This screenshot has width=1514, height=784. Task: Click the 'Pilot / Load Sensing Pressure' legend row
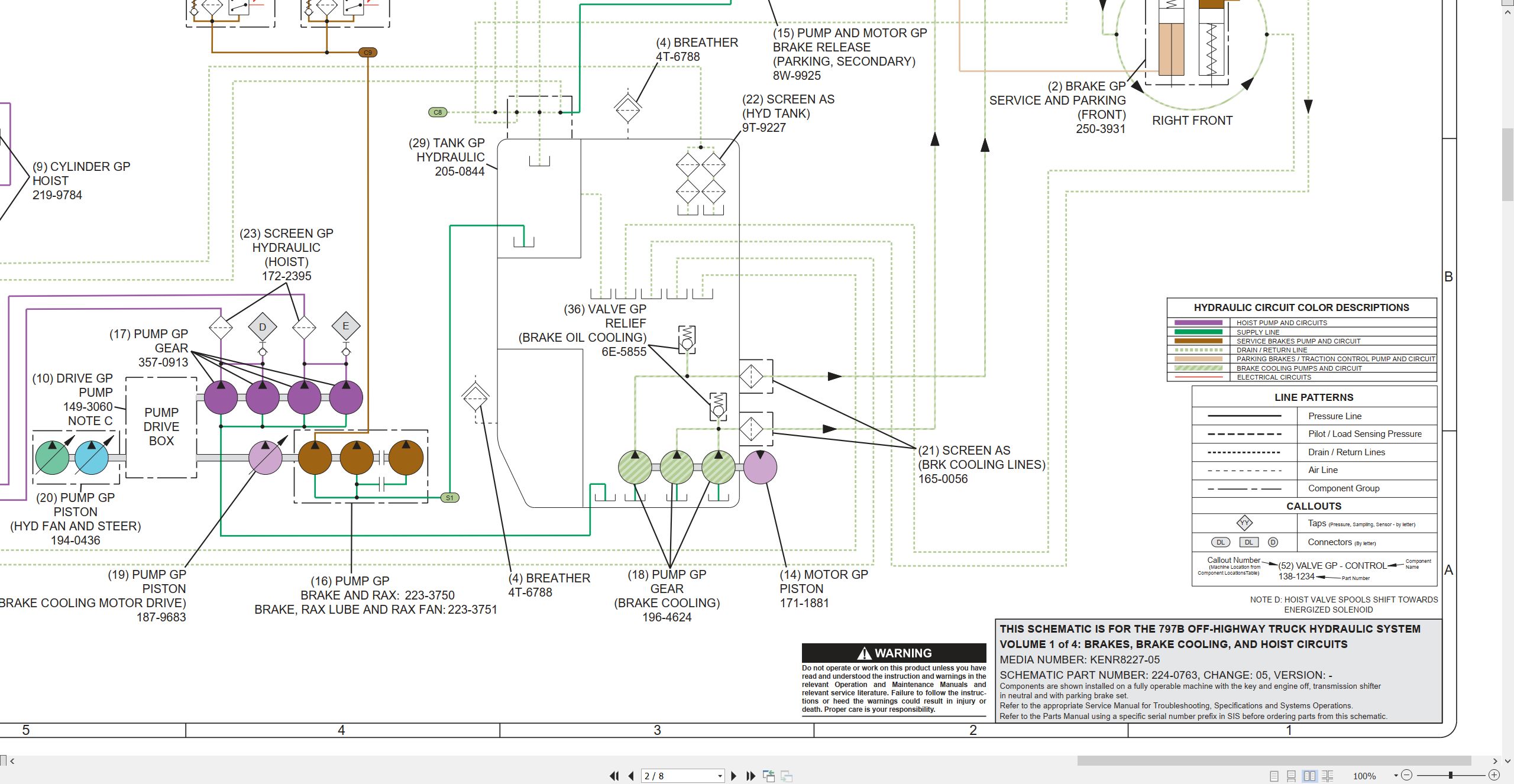pyautogui.click(x=1314, y=434)
